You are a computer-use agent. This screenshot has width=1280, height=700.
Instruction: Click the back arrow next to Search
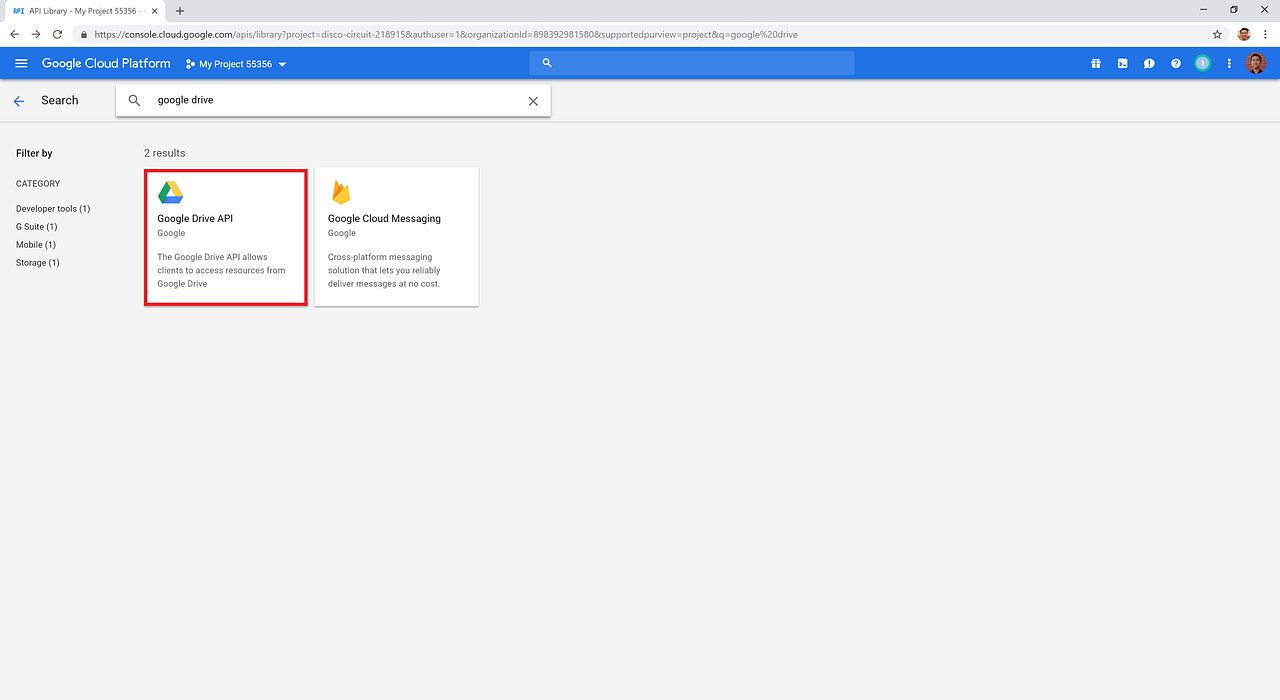[18, 100]
